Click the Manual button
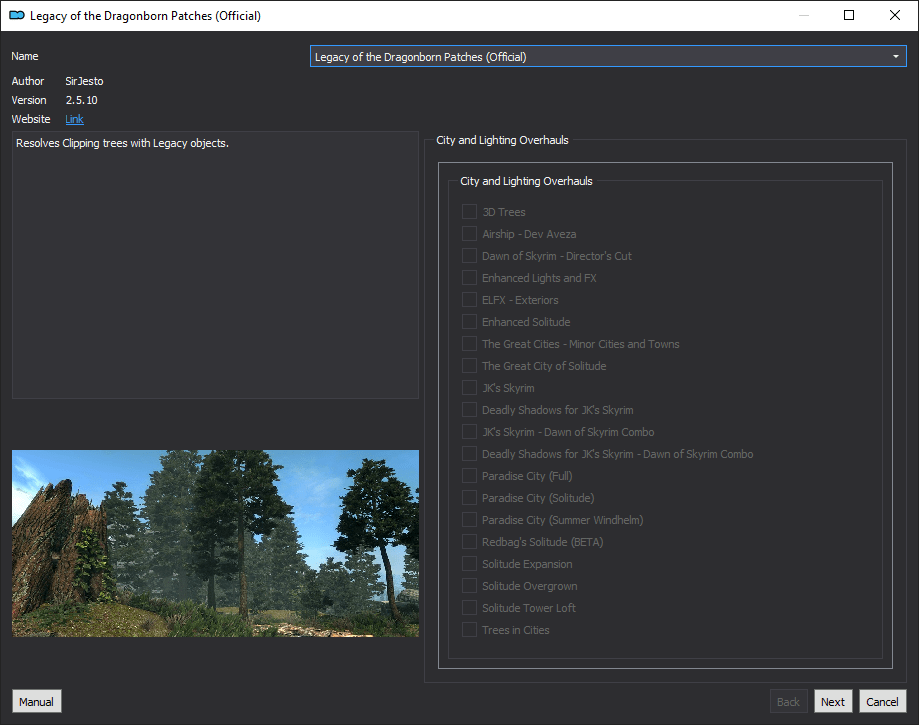 (36, 701)
